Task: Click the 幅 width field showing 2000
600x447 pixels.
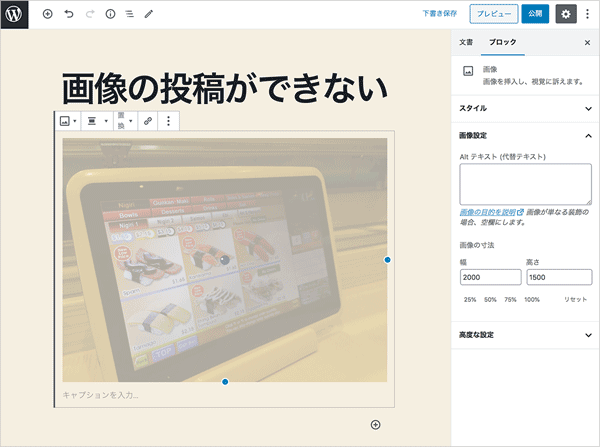Action: click(x=490, y=277)
